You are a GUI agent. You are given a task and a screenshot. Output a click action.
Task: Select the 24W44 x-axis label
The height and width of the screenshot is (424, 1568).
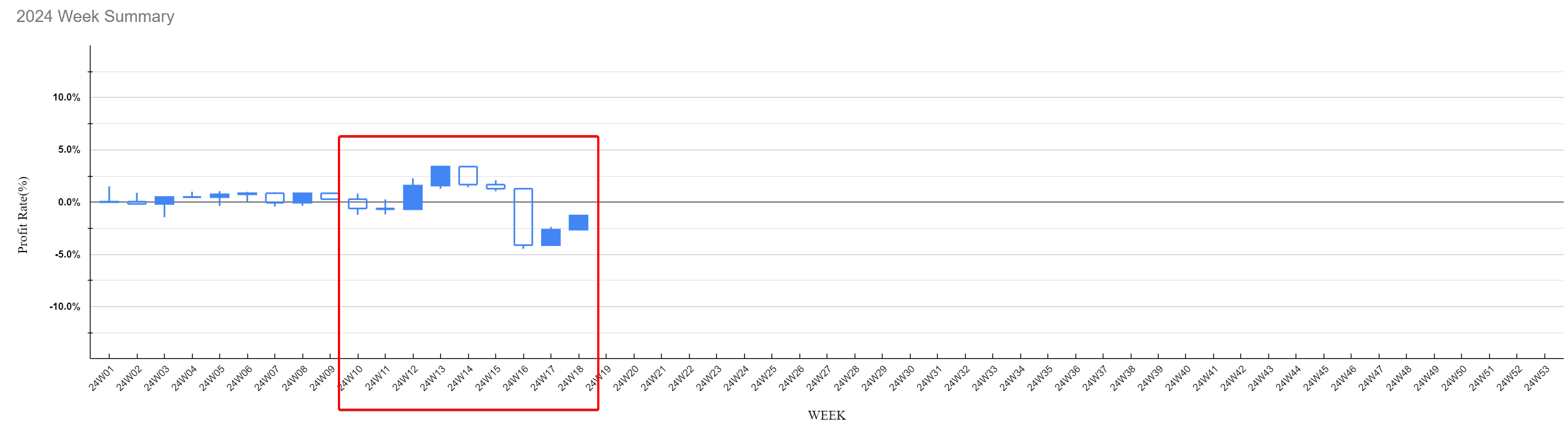tap(1288, 378)
